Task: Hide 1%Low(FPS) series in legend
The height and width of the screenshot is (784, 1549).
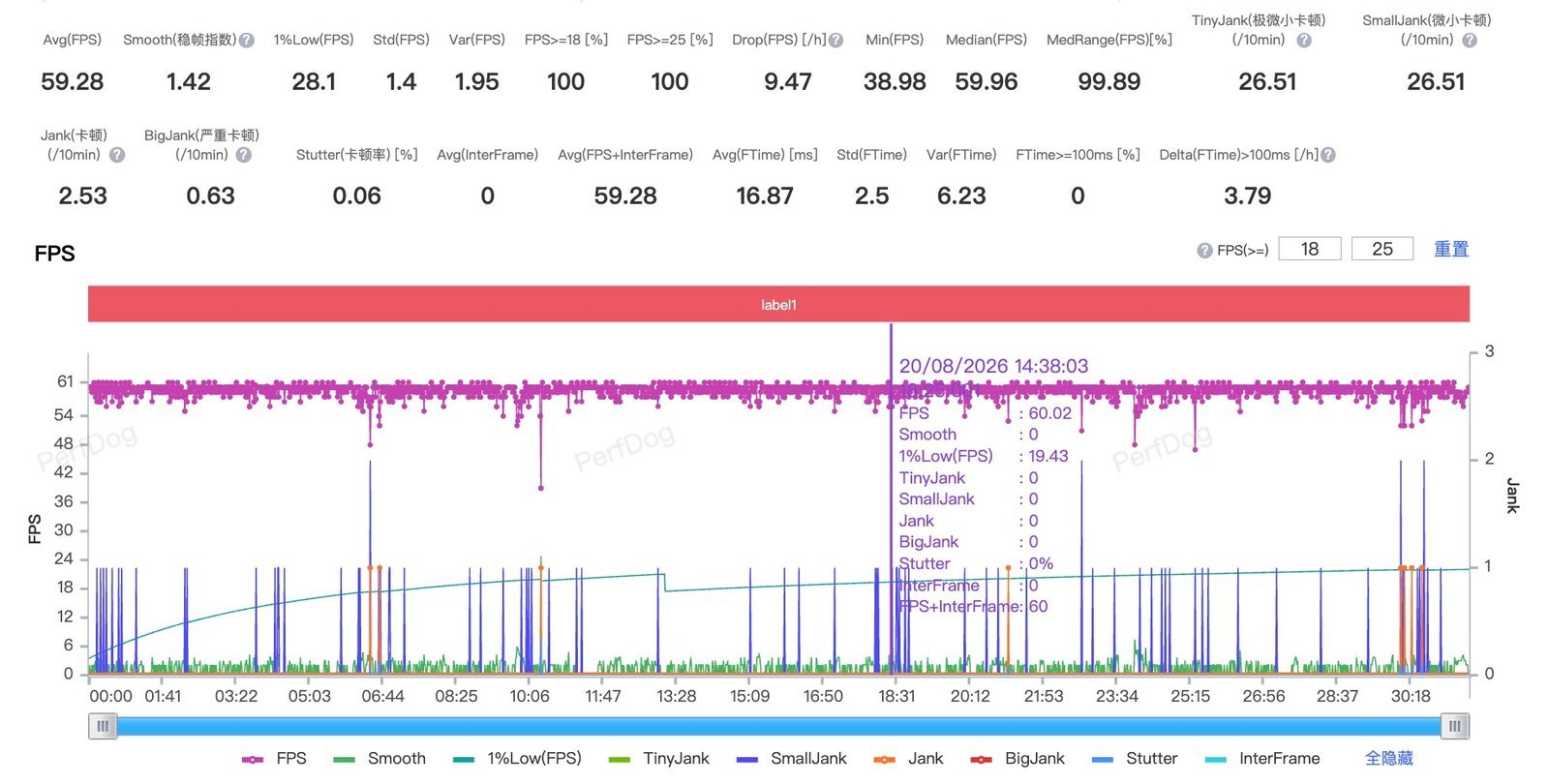Action: click(x=516, y=759)
